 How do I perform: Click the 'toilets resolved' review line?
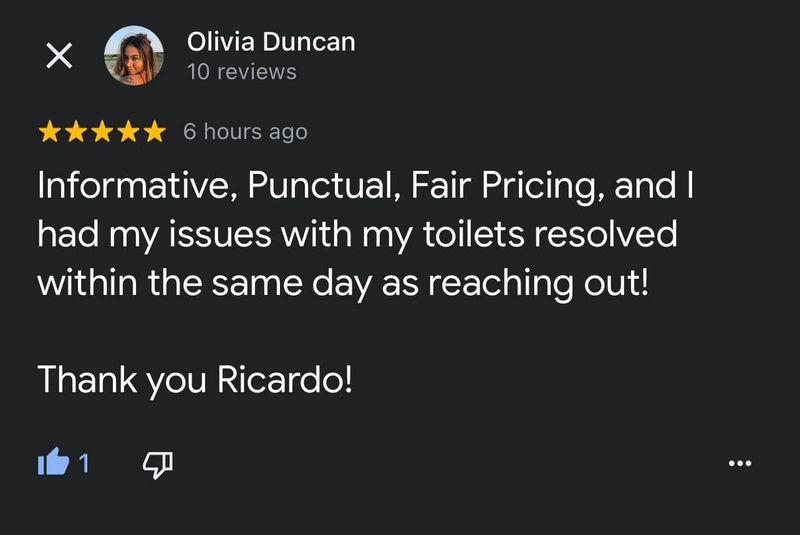pos(358,235)
